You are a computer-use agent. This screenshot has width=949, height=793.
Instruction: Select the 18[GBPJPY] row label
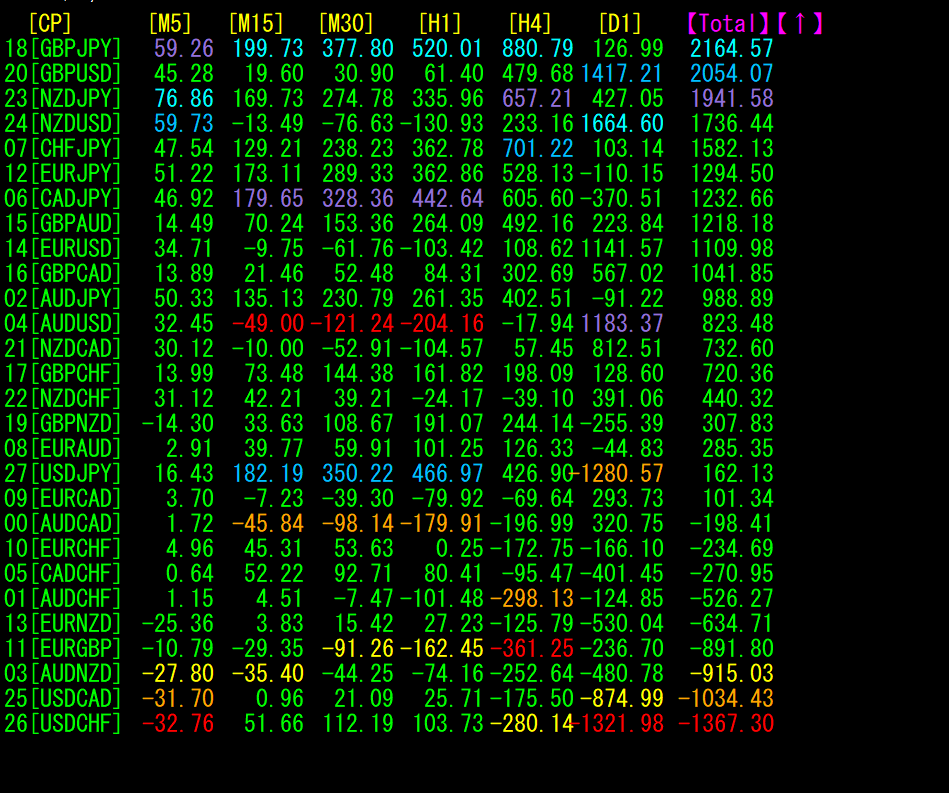coord(63,48)
